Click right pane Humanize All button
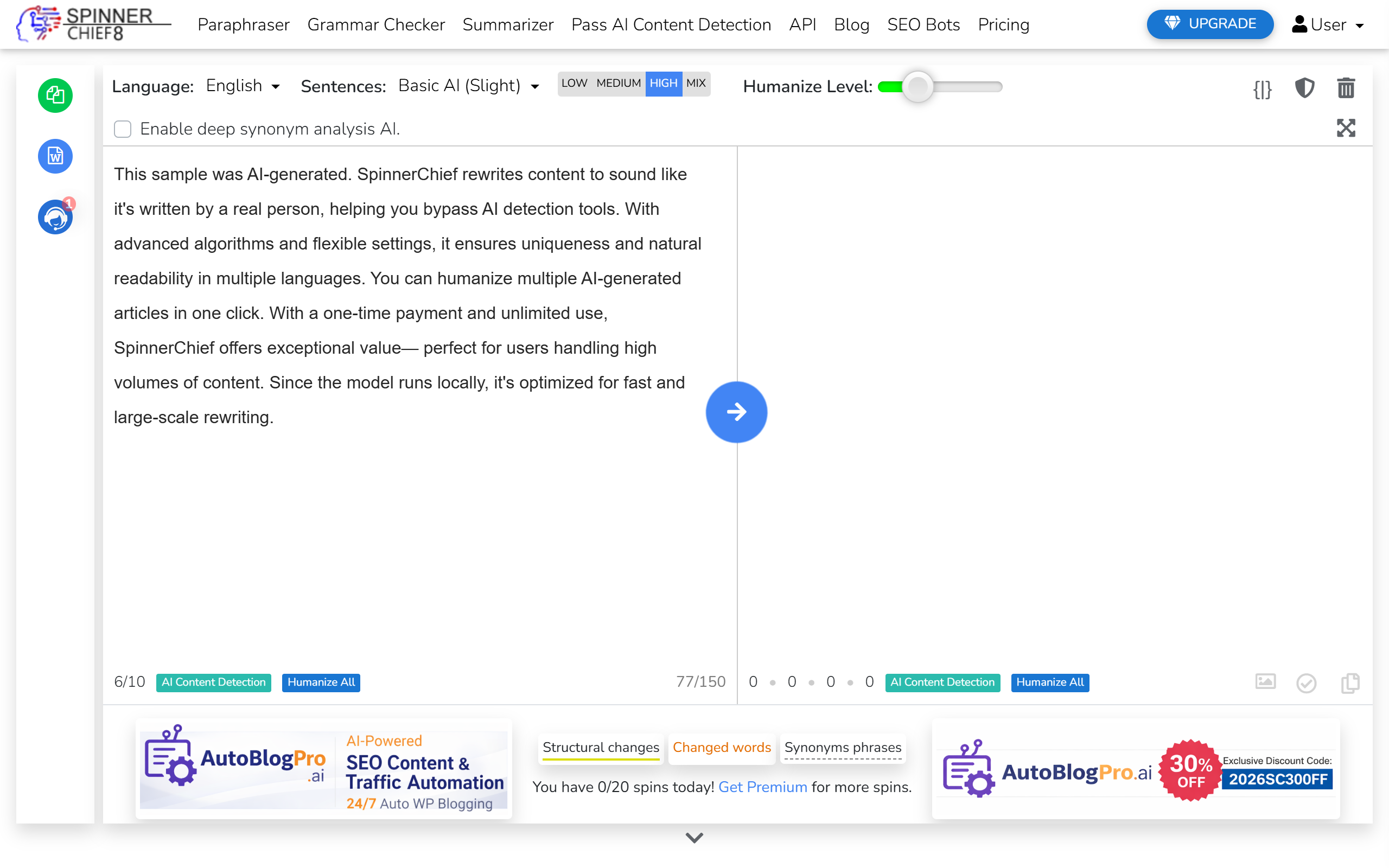Screen dimensions: 1389x868 click(1050, 682)
